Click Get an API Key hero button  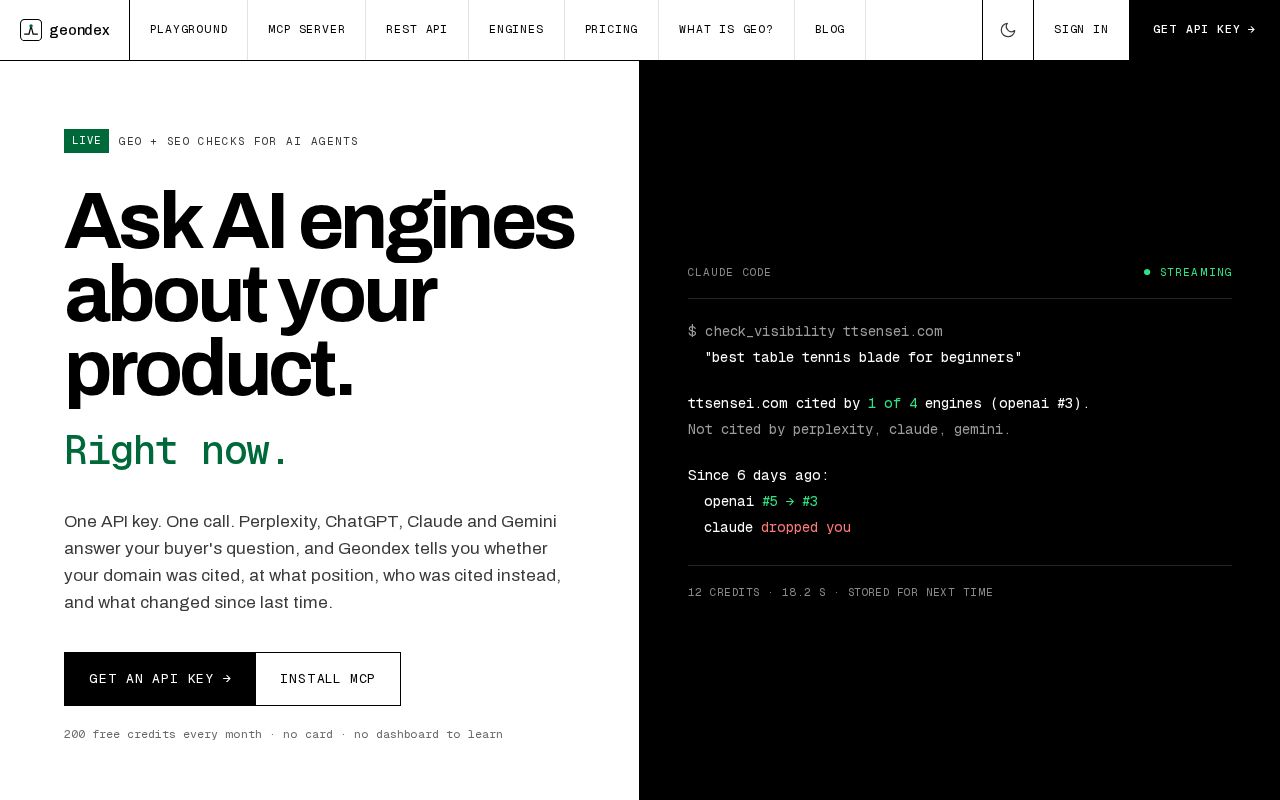pos(160,679)
